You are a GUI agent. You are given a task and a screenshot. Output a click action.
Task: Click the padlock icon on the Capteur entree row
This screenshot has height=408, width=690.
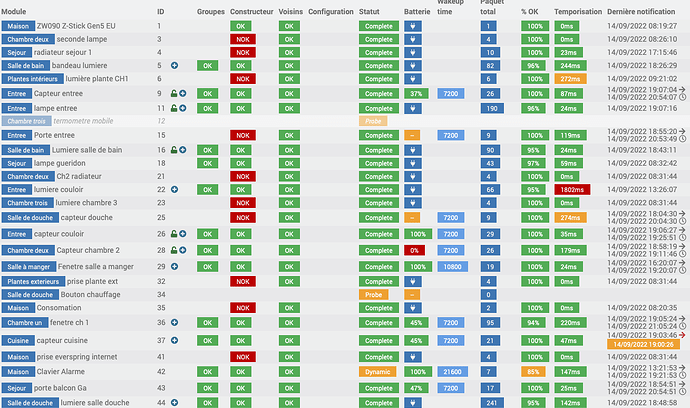click(x=174, y=94)
